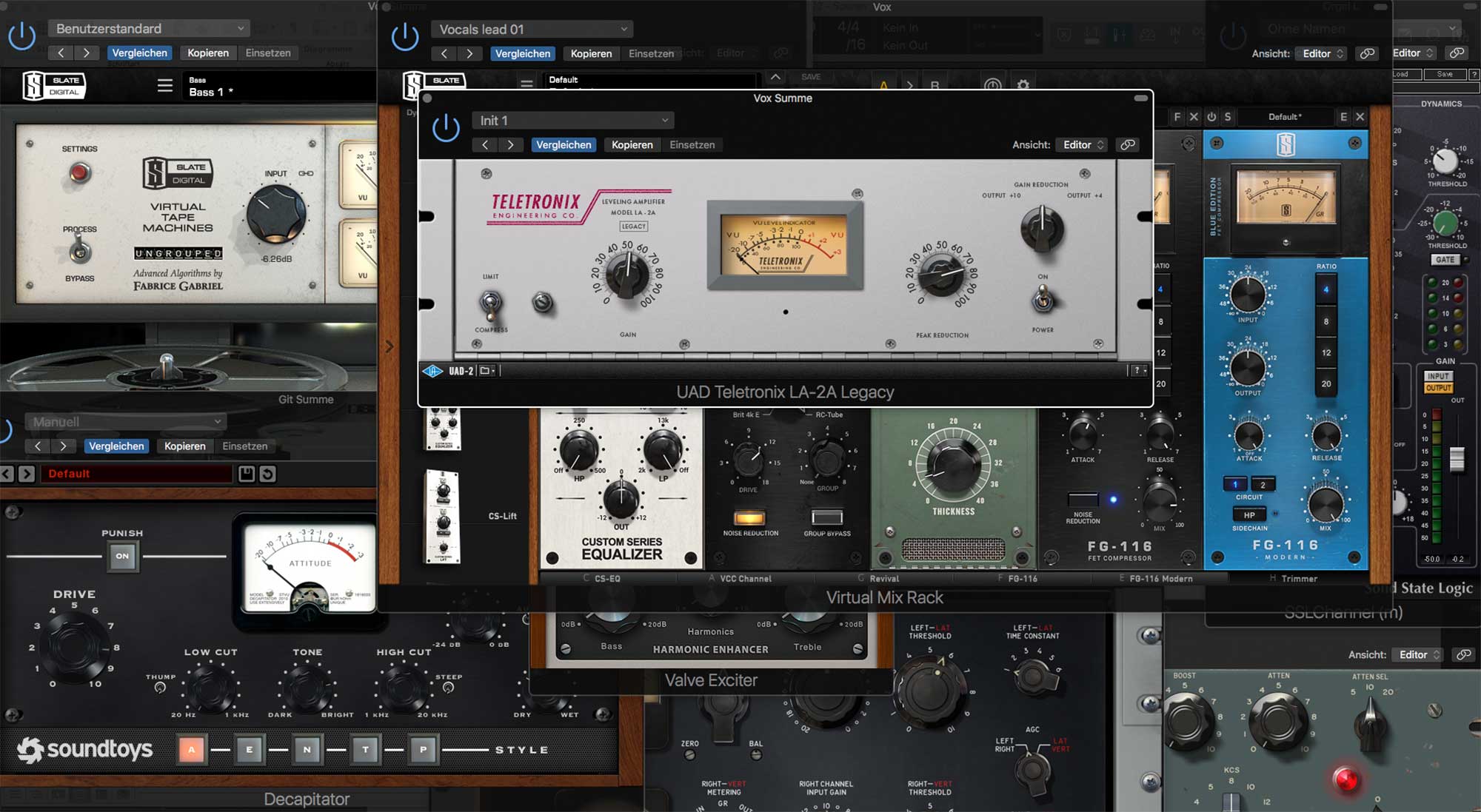Click the Universal Audio logo beside UAD-2
This screenshot has width=1481, height=812.
[432, 371]
